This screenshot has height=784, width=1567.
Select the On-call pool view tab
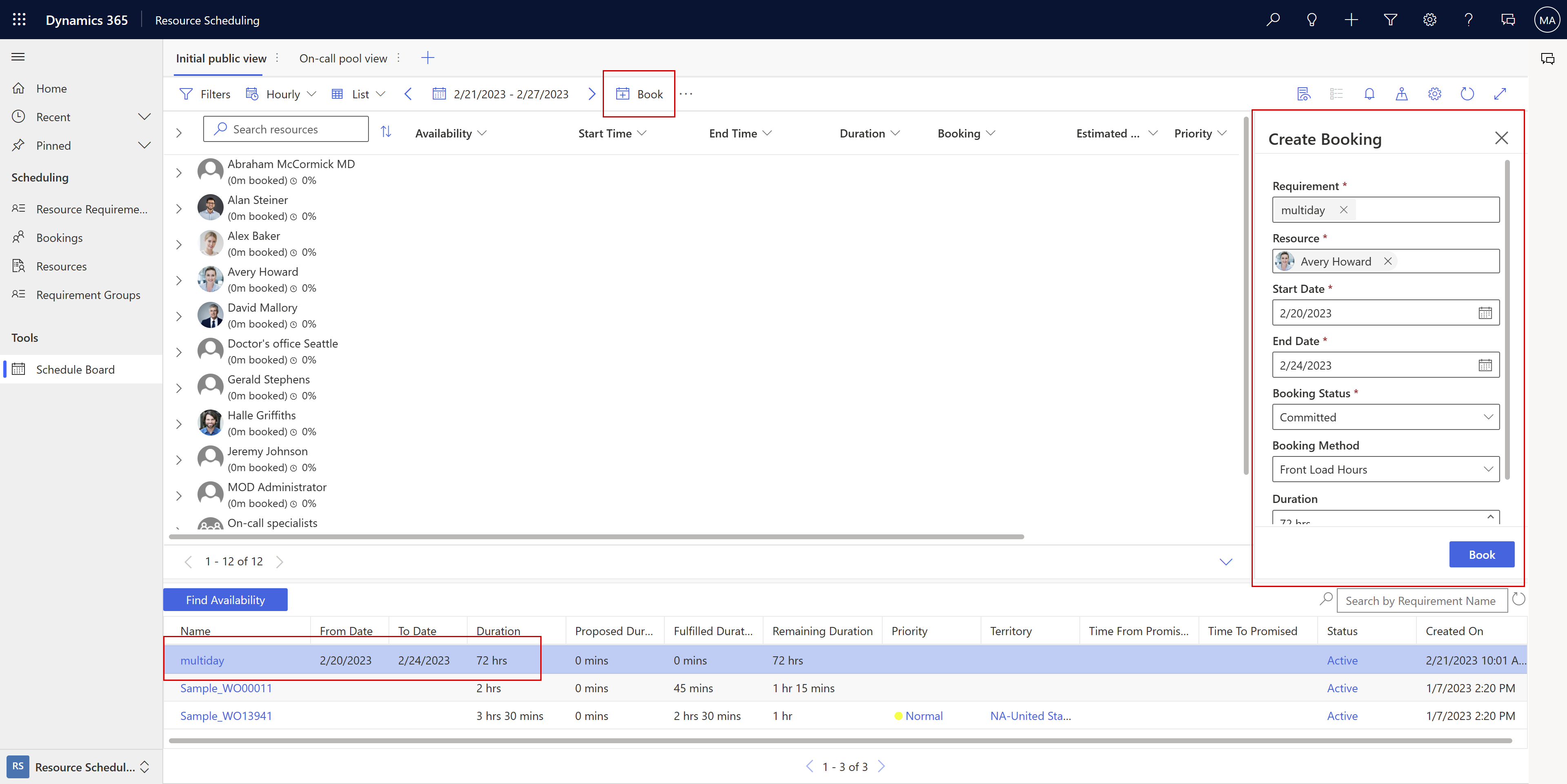[344, 58]
